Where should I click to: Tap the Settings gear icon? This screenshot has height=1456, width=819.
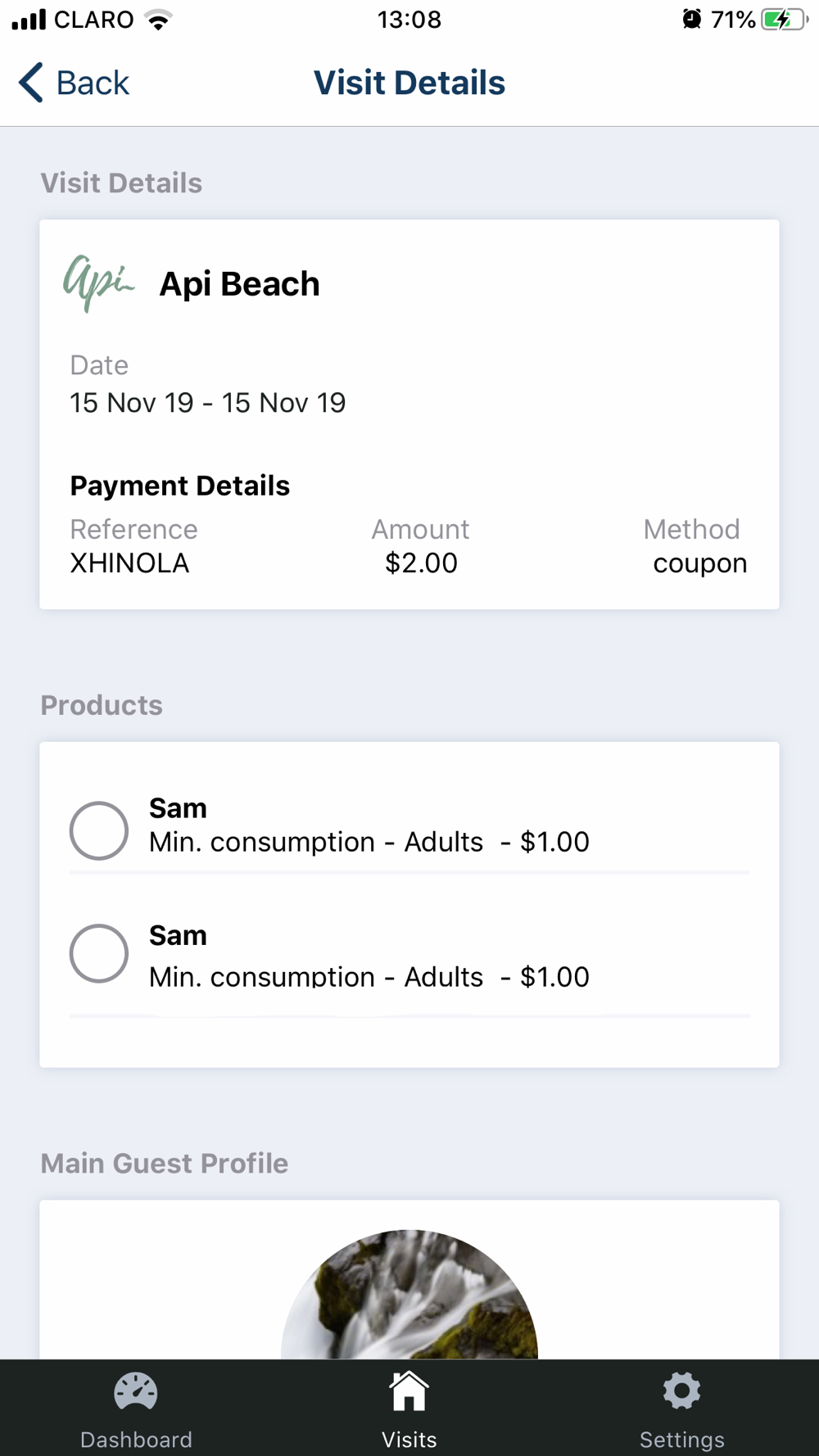(x=681, y=1391)
